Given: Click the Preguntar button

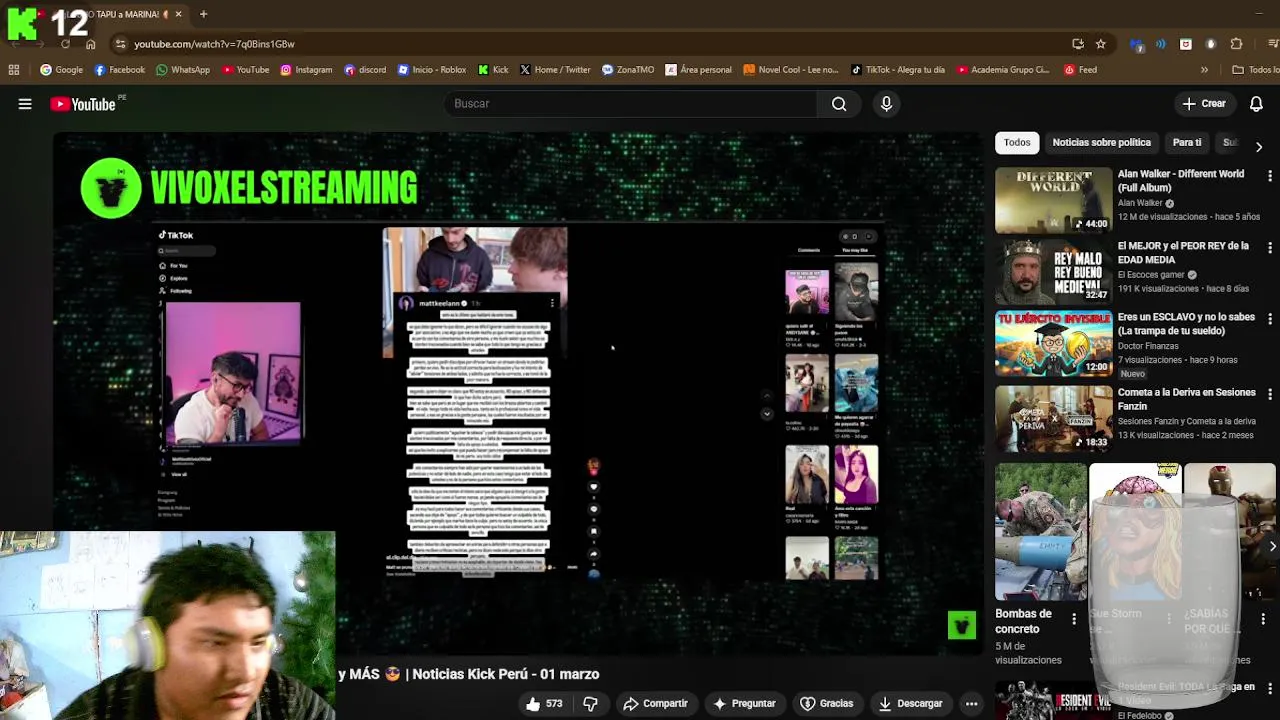Looking at the screenshot, I should click(x=743, y=704).
